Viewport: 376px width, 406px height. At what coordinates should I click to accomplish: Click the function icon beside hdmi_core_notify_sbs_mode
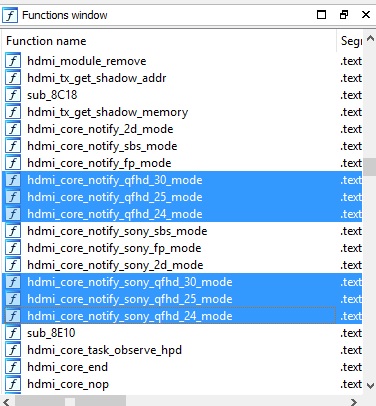coord(13,146)
